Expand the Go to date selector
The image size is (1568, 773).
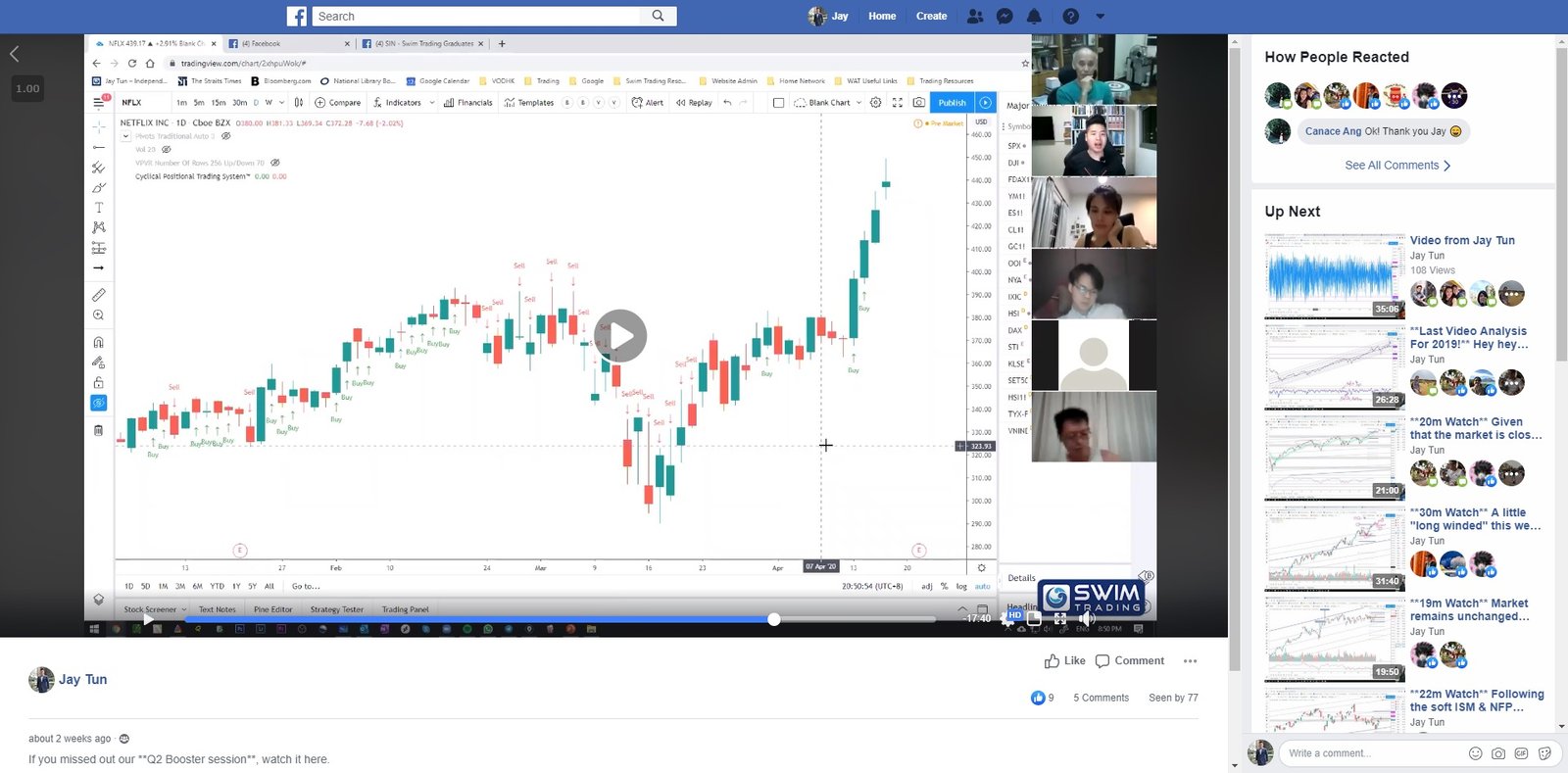point(306,587)
